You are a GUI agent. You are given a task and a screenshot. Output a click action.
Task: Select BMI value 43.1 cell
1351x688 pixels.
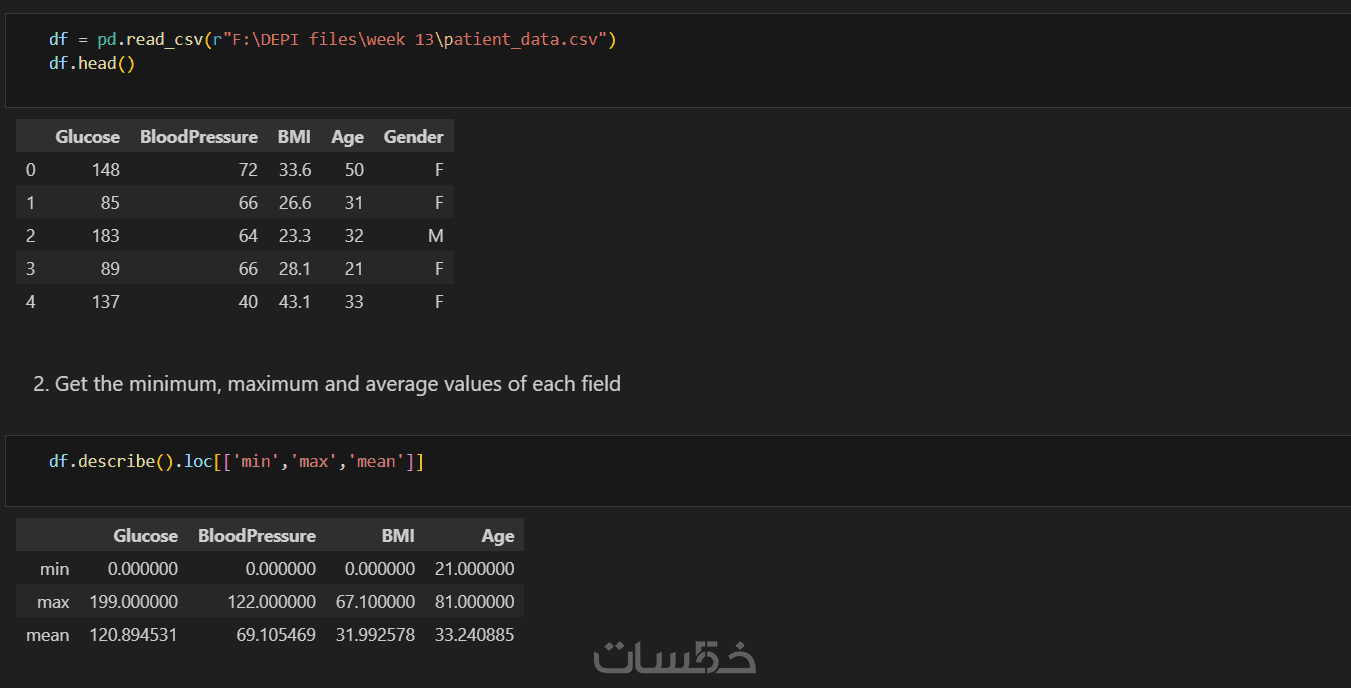295,302
